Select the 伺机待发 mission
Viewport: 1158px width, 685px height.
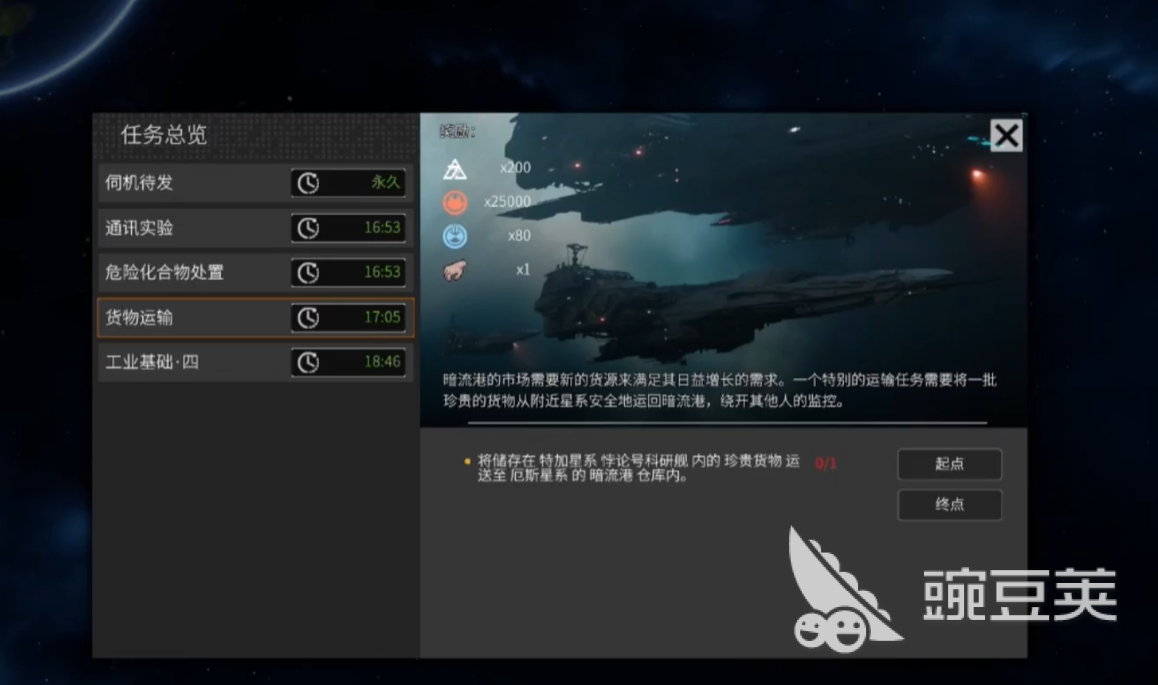pos(256,182)
